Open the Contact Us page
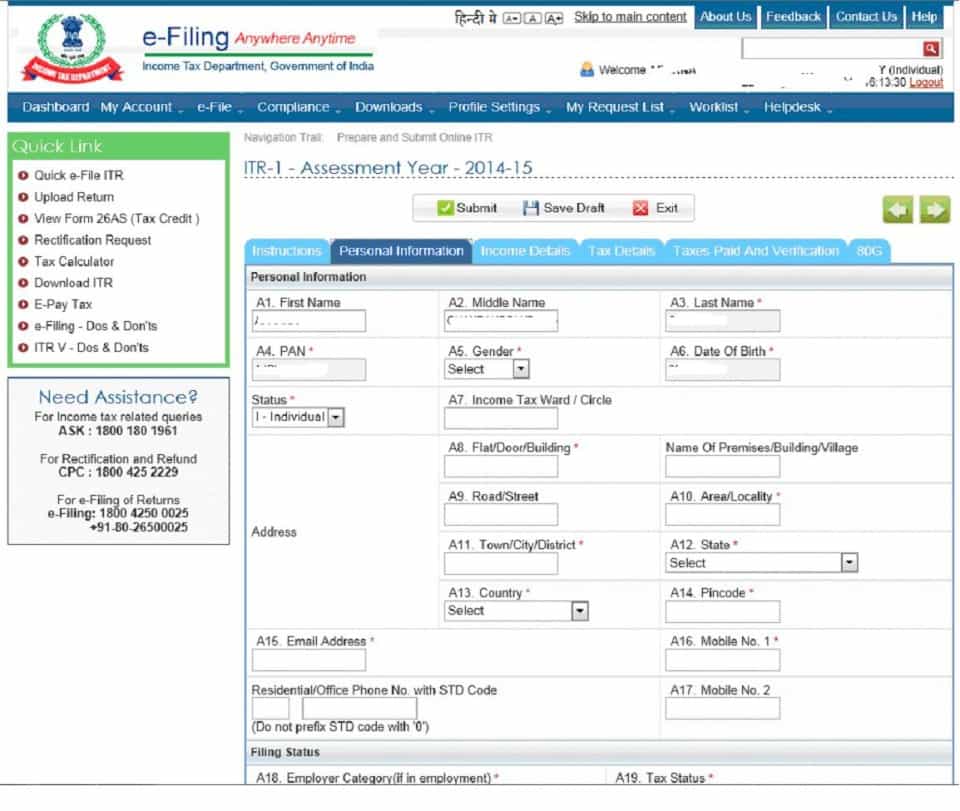 click(866, 17)
